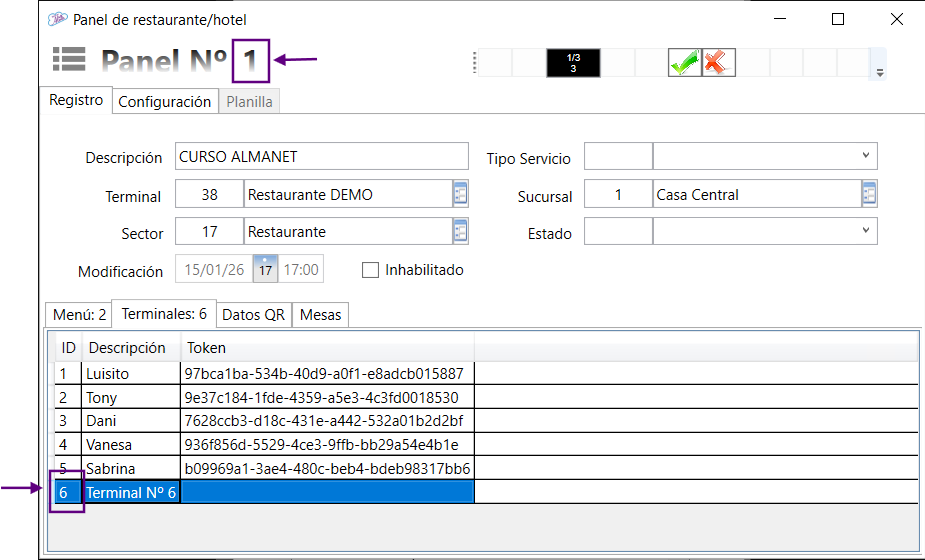Open the Terminal lookup list icon
The height and width of the screenshot is (560, 925).
click(460, 194)
